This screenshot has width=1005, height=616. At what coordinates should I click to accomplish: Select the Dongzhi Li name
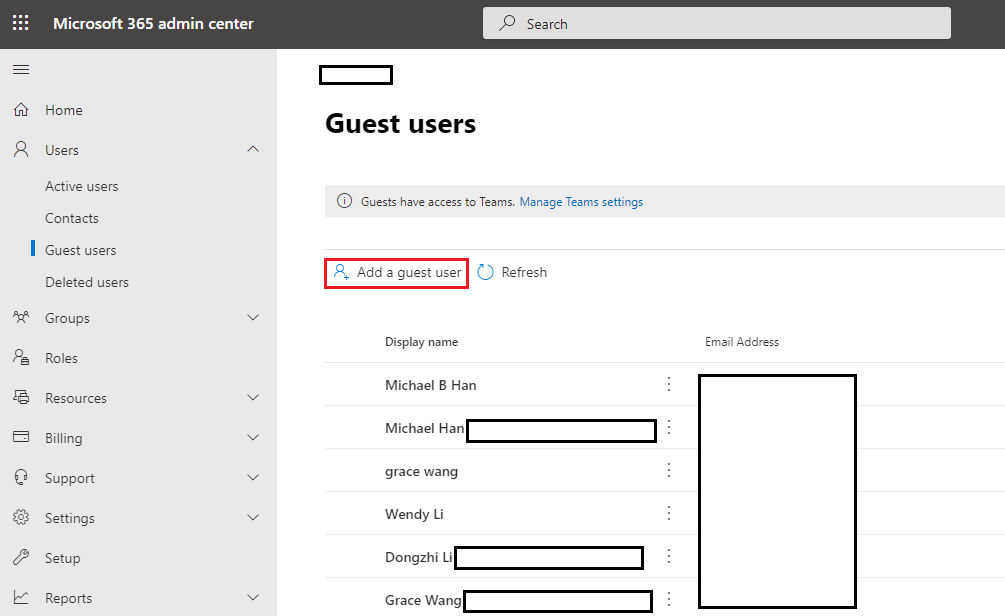(x=419, y=557)
